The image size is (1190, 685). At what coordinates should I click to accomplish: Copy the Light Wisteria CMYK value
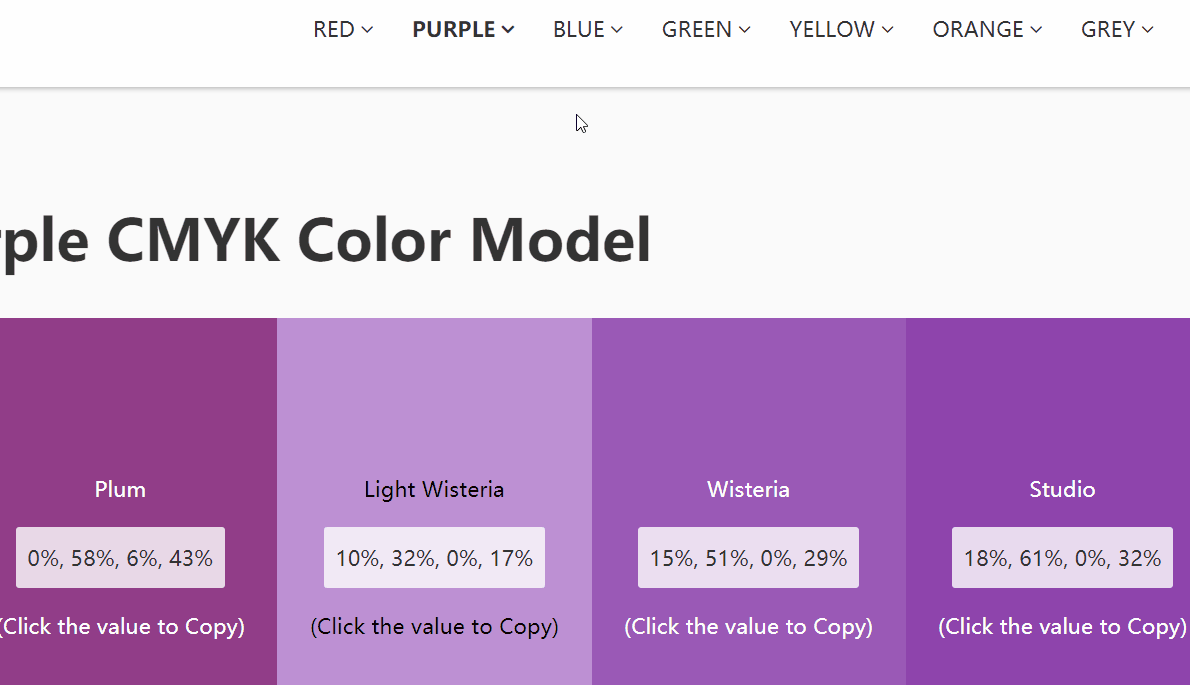coord(434,558)
